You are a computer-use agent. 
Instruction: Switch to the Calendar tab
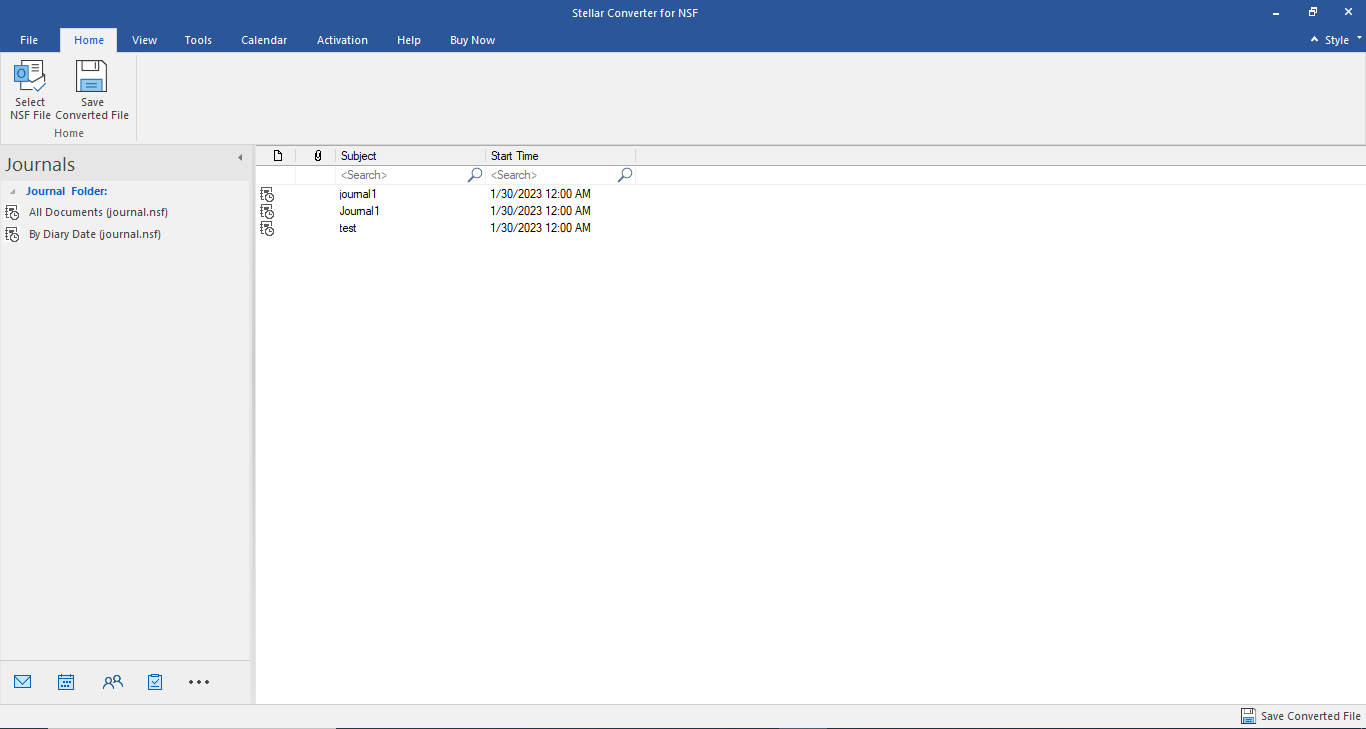pos(264,40)
